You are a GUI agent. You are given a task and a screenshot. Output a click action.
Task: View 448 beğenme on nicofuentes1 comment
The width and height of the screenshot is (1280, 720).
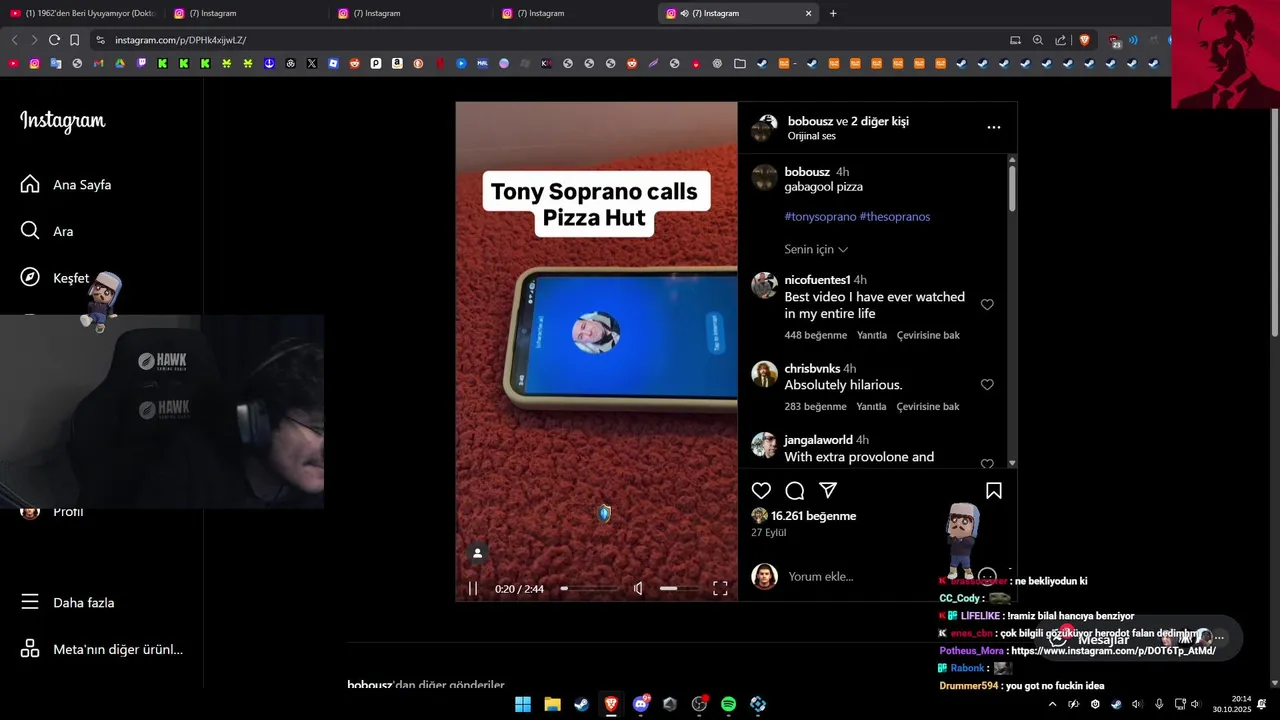point(816,335)
